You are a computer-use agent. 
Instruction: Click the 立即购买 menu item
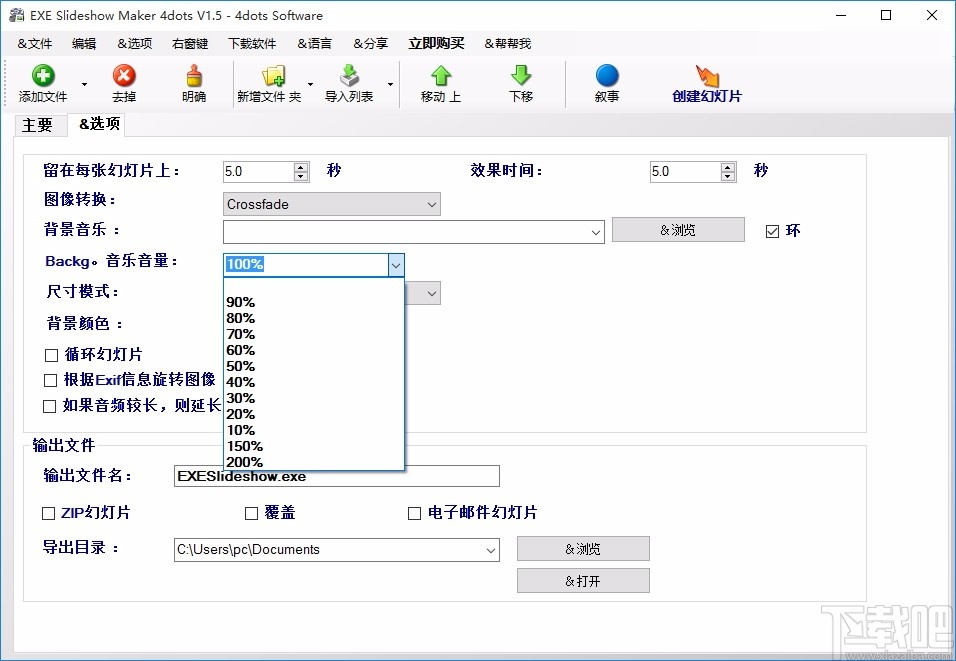pos(438,43)
